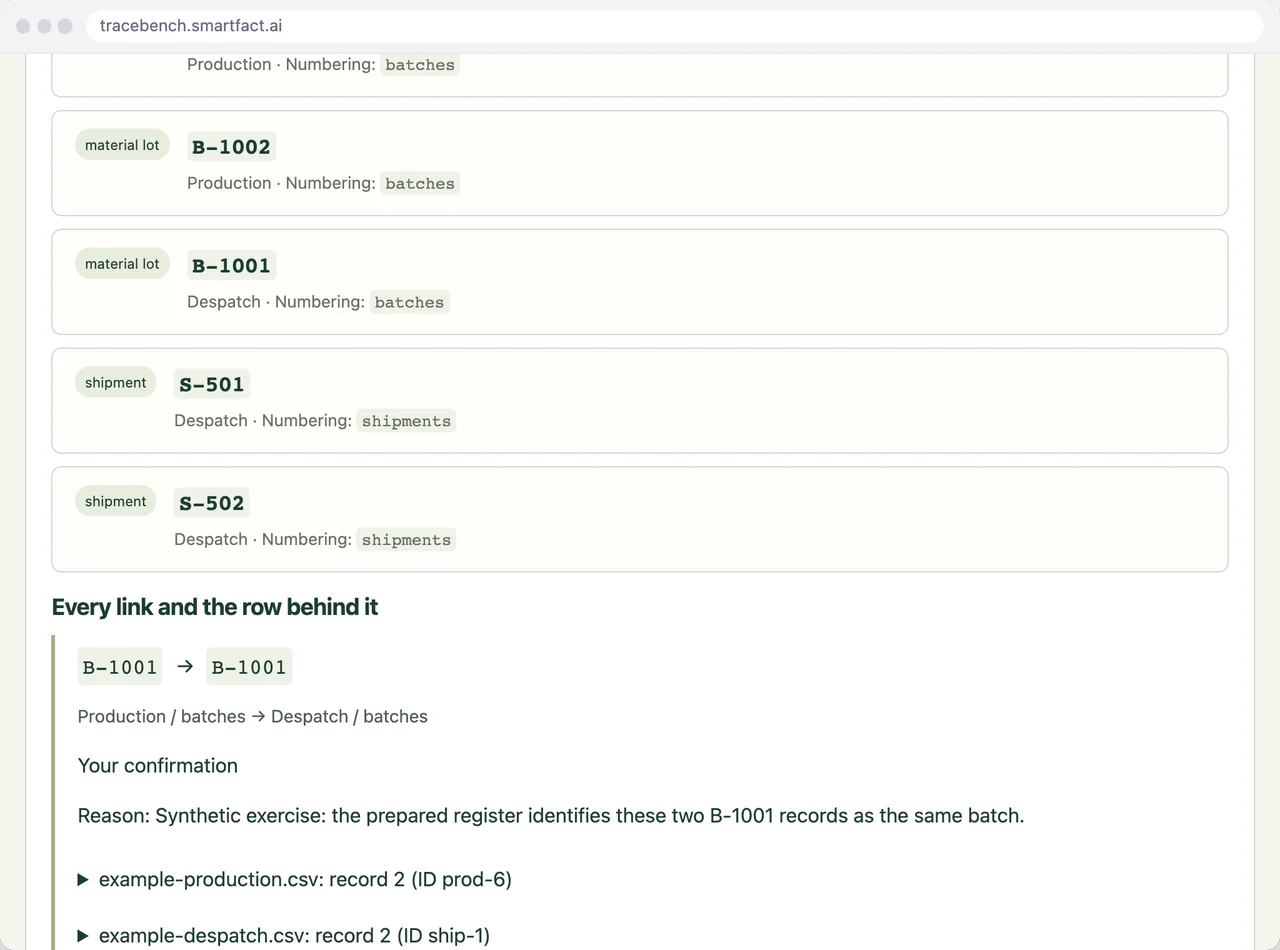Click shipment badge on S-501 card

pos(116,382)
